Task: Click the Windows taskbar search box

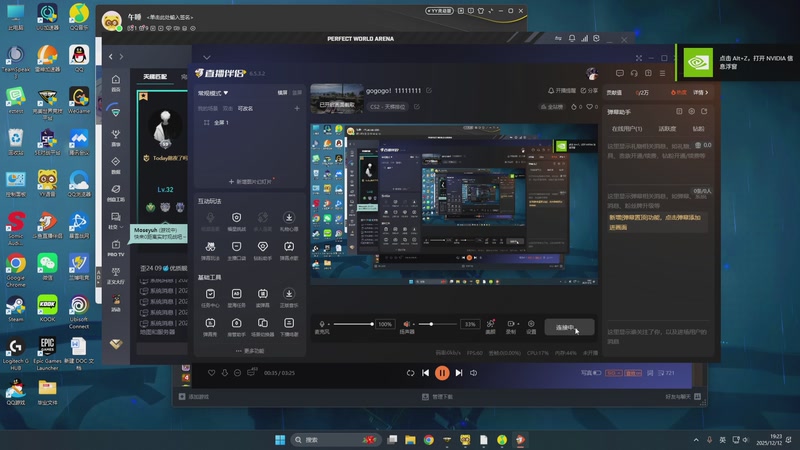Action: 335,440
